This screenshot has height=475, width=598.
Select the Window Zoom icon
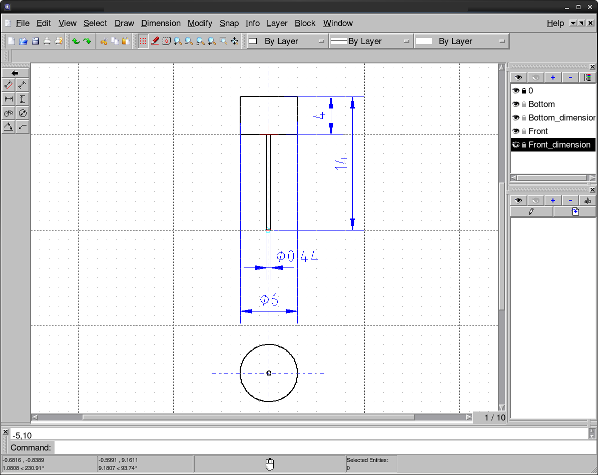point(223,41)
